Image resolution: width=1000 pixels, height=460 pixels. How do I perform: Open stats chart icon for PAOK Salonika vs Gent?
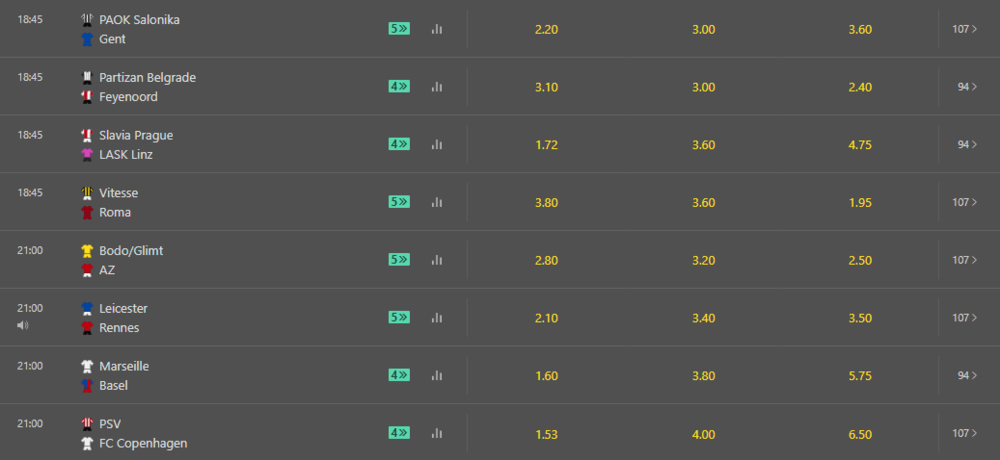tap(437, 29)
